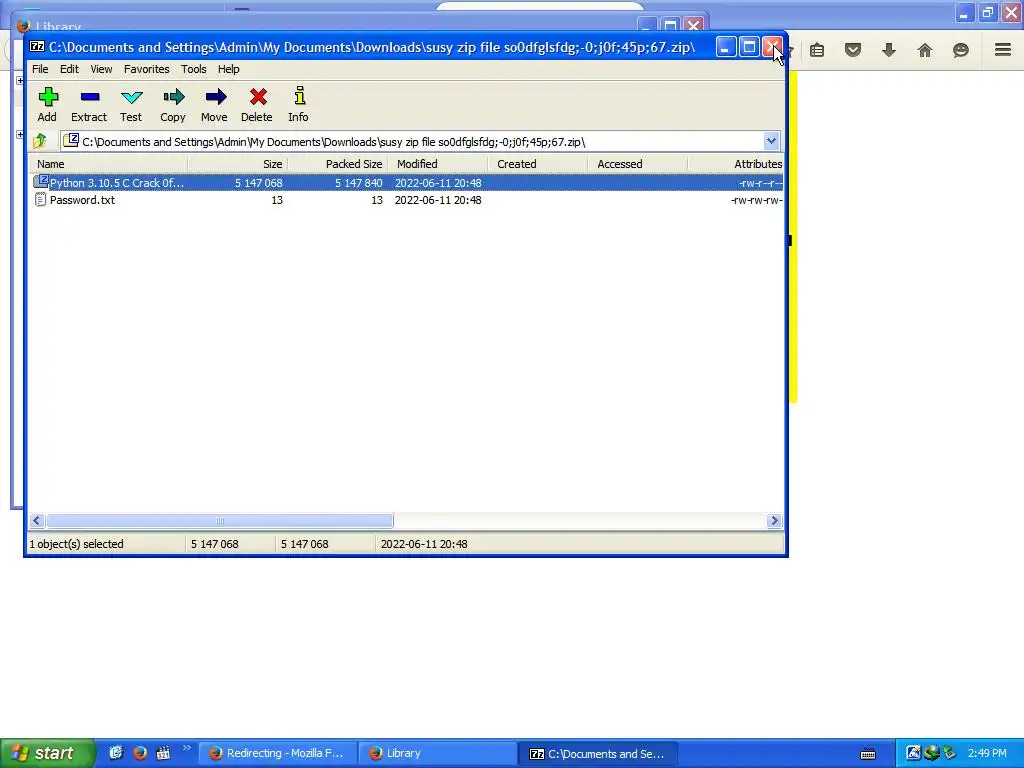
Task: Expand quick launch overflow chevron
Action: [x=187, y=748]
